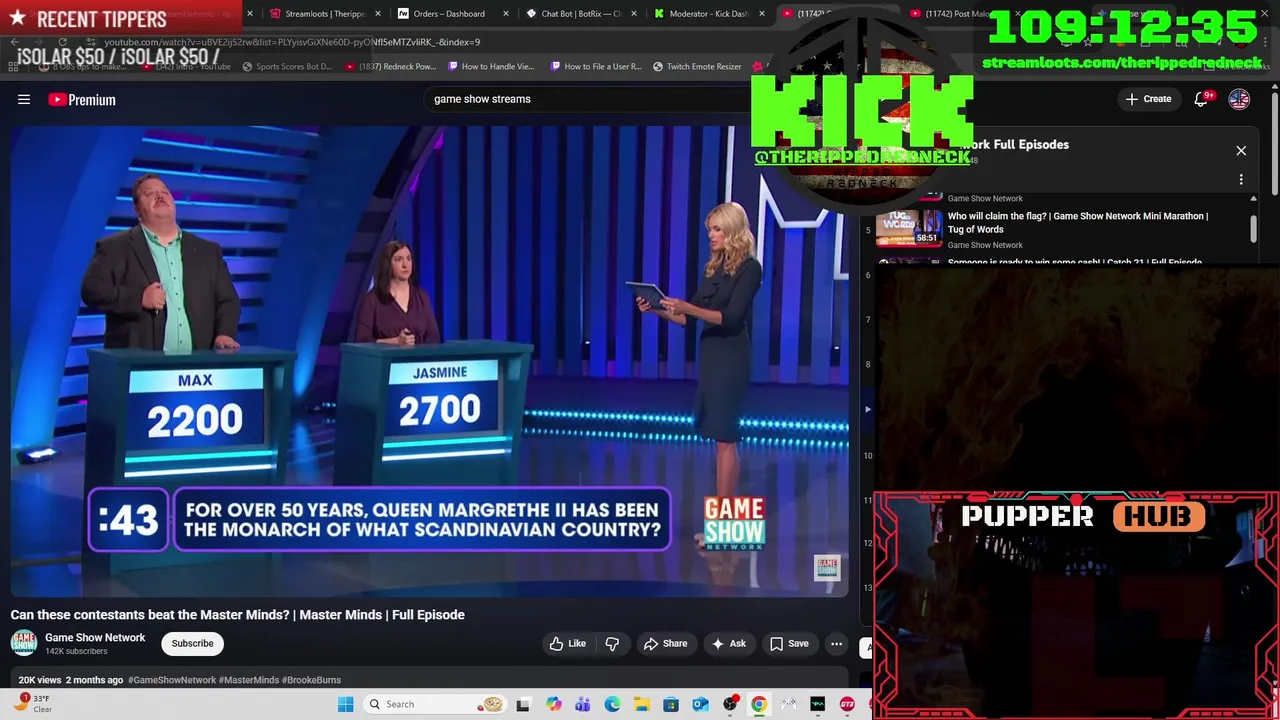Image resolution: width=1280 pixels, height=720 pixels.
Task: Open OBS Studio from the taskbar
Action: coord(730,704)
